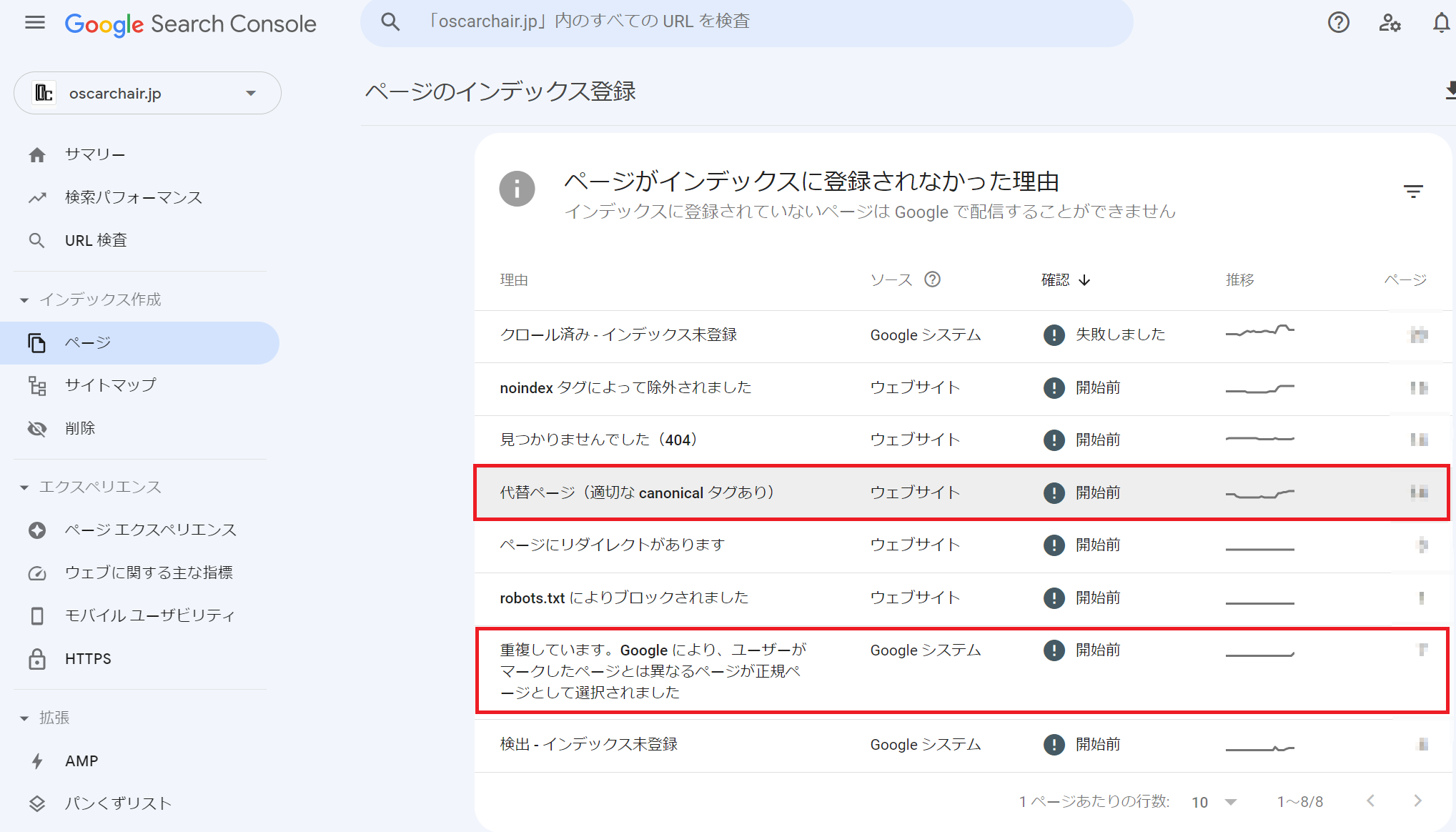The image size is (1456, 832).
Task: Click the filter rows icon
Action: [1412, 192]
